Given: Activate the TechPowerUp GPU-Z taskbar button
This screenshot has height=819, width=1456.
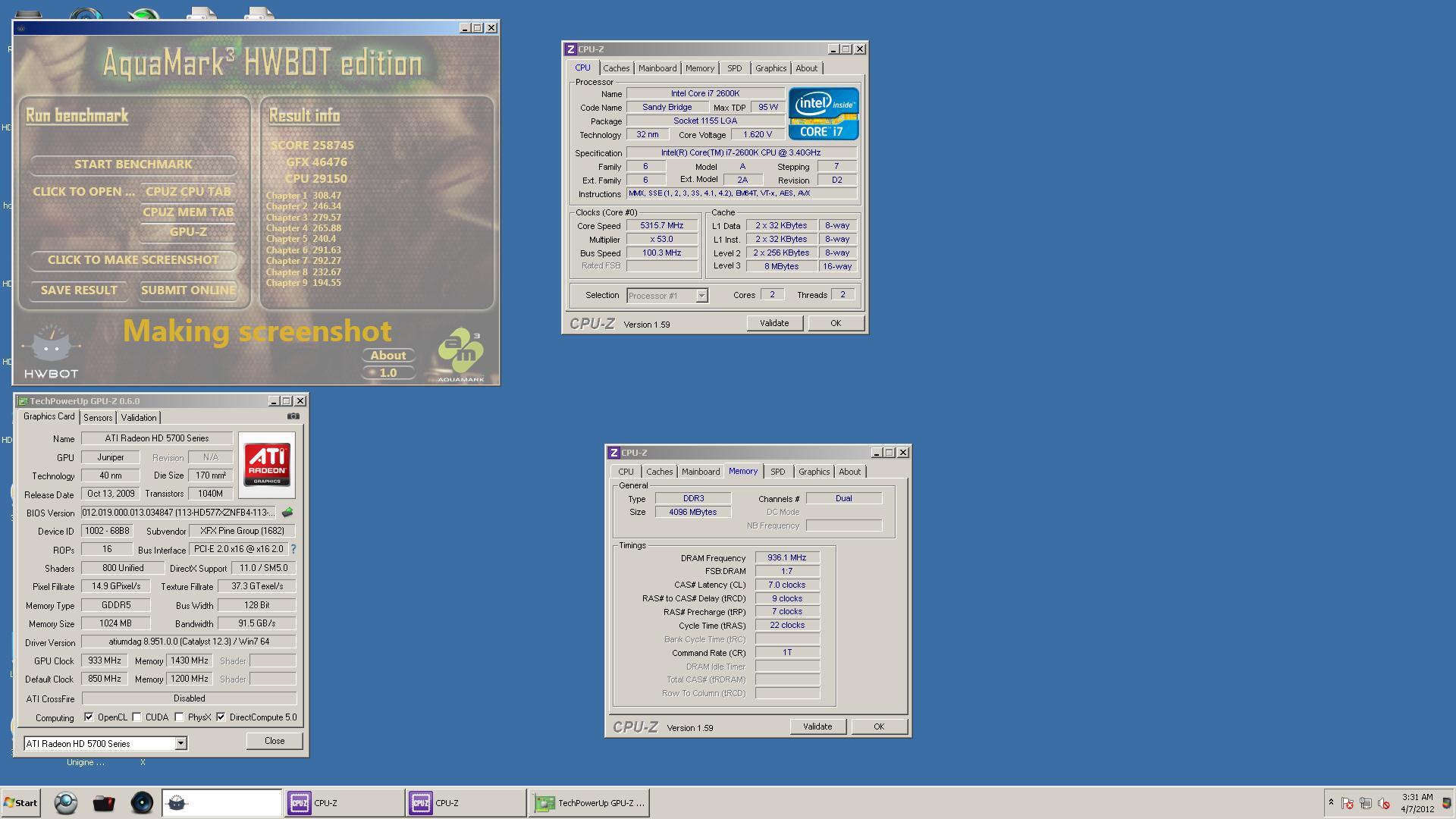Looking at the screenshot, I should [588, 803].
